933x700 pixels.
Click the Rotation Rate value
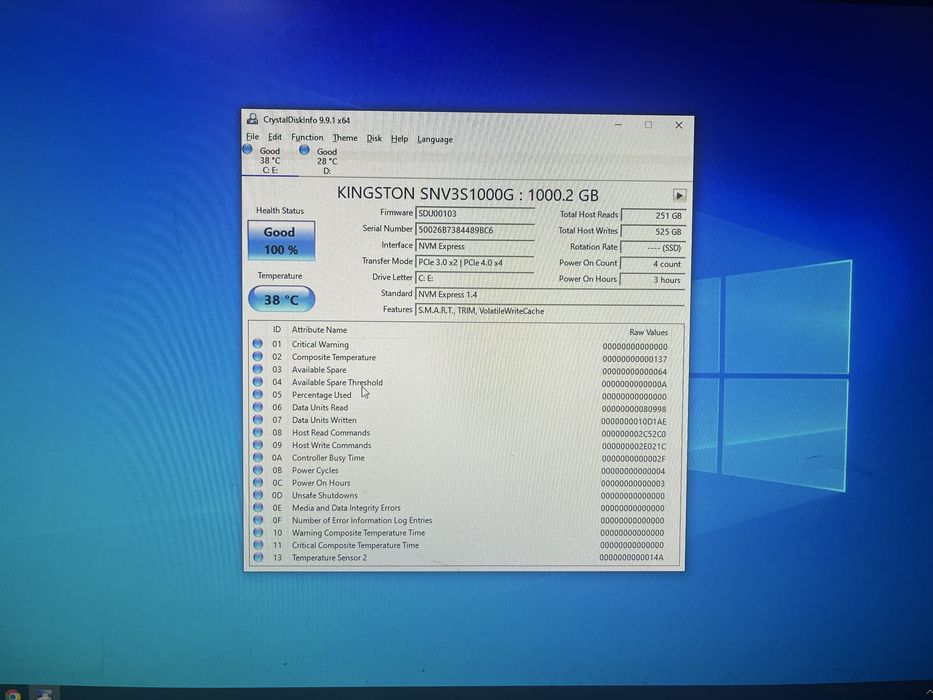tap(653, 248)
